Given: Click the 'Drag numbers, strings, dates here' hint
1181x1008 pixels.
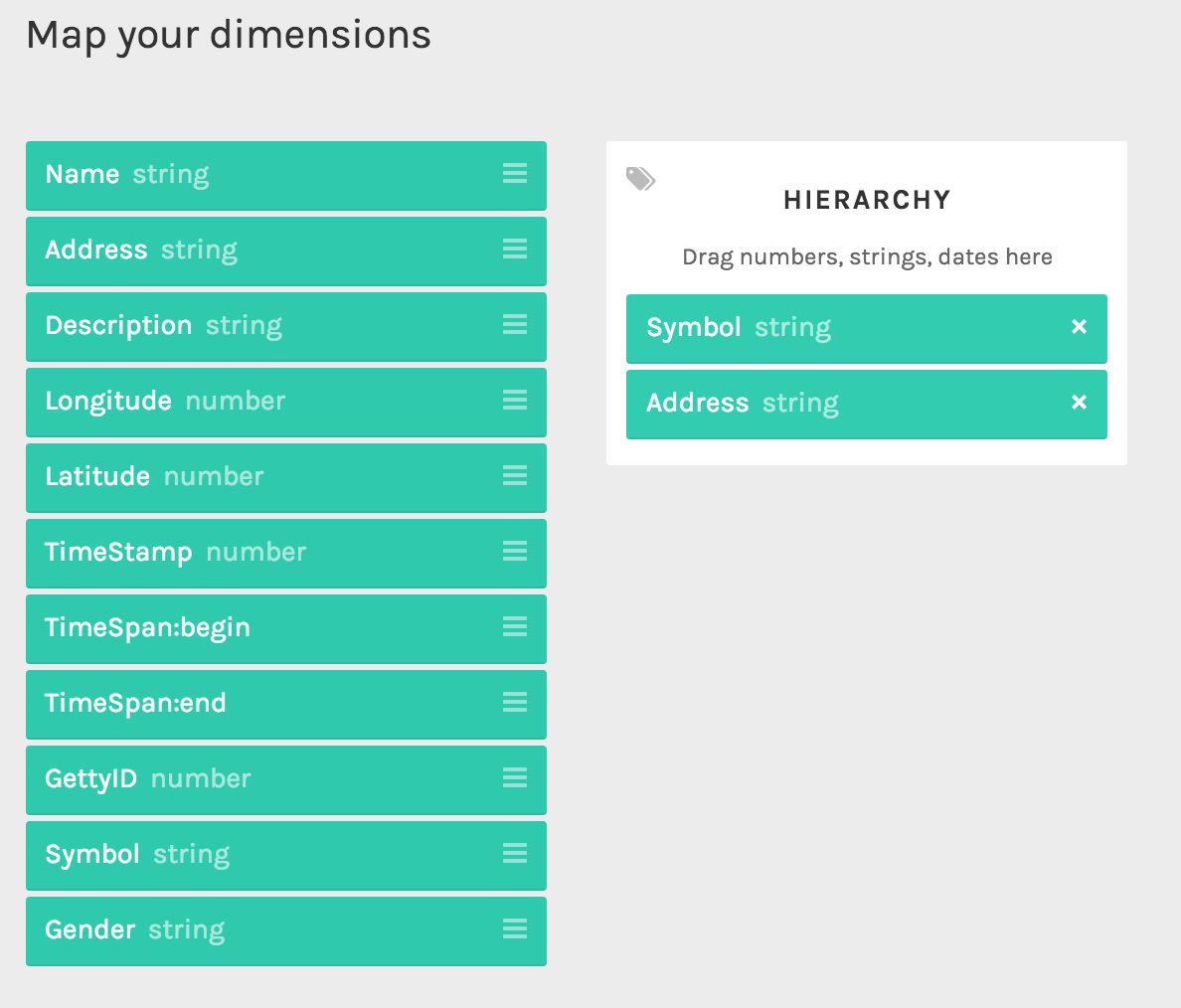Looking at the screenshot, I should pyautogui.click(x=867, y=256).
